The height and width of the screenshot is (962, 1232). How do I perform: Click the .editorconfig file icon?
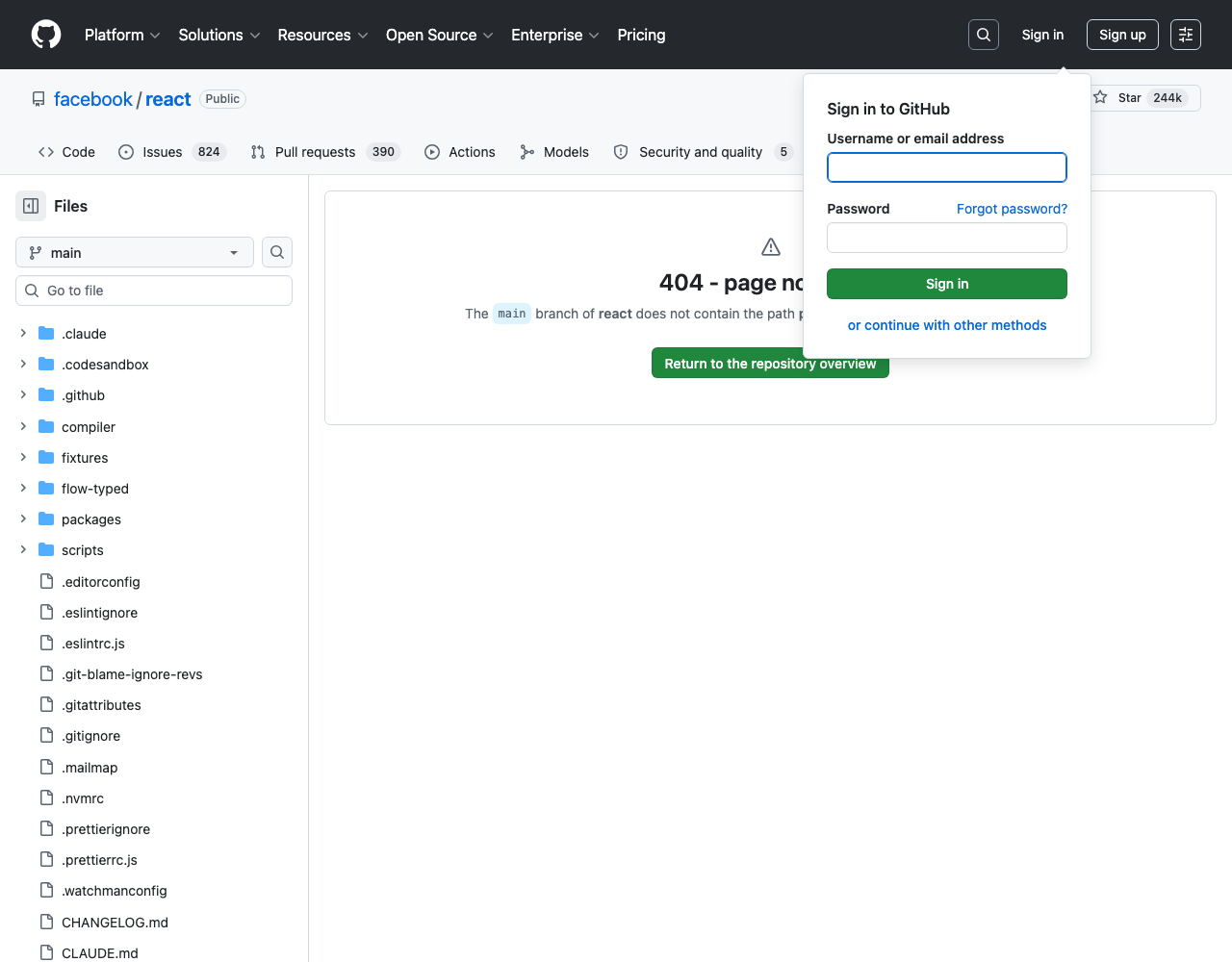[x=46, y=581]
